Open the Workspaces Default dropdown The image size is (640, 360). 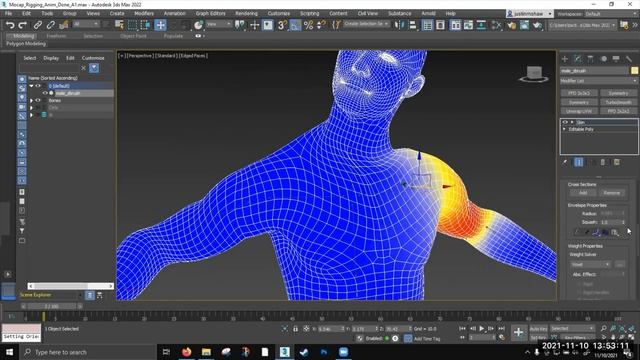pyautogui.click(x=611, y=14)
